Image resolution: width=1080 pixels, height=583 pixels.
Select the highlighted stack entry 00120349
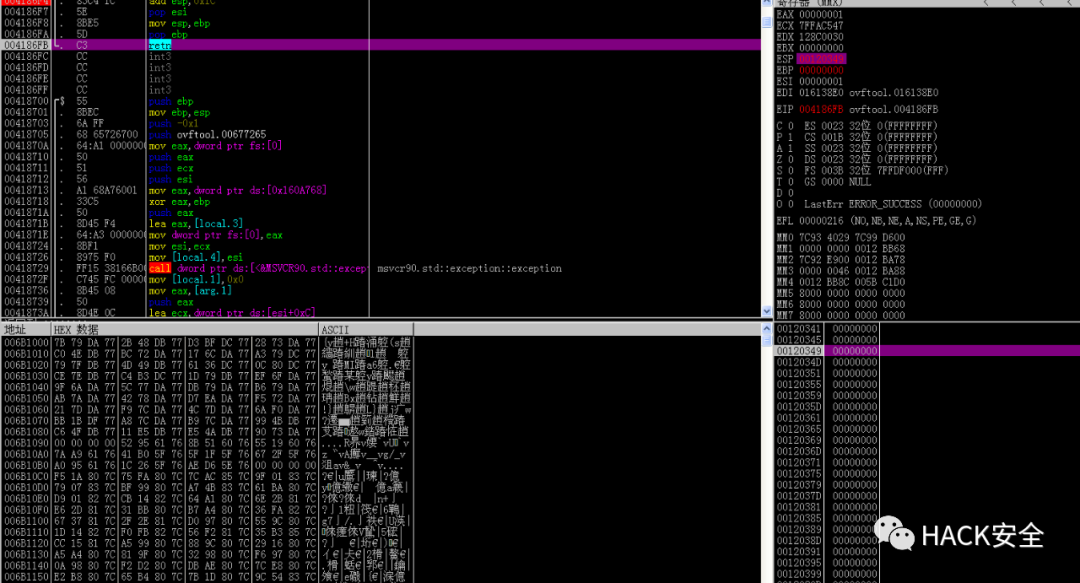point(927,351)
